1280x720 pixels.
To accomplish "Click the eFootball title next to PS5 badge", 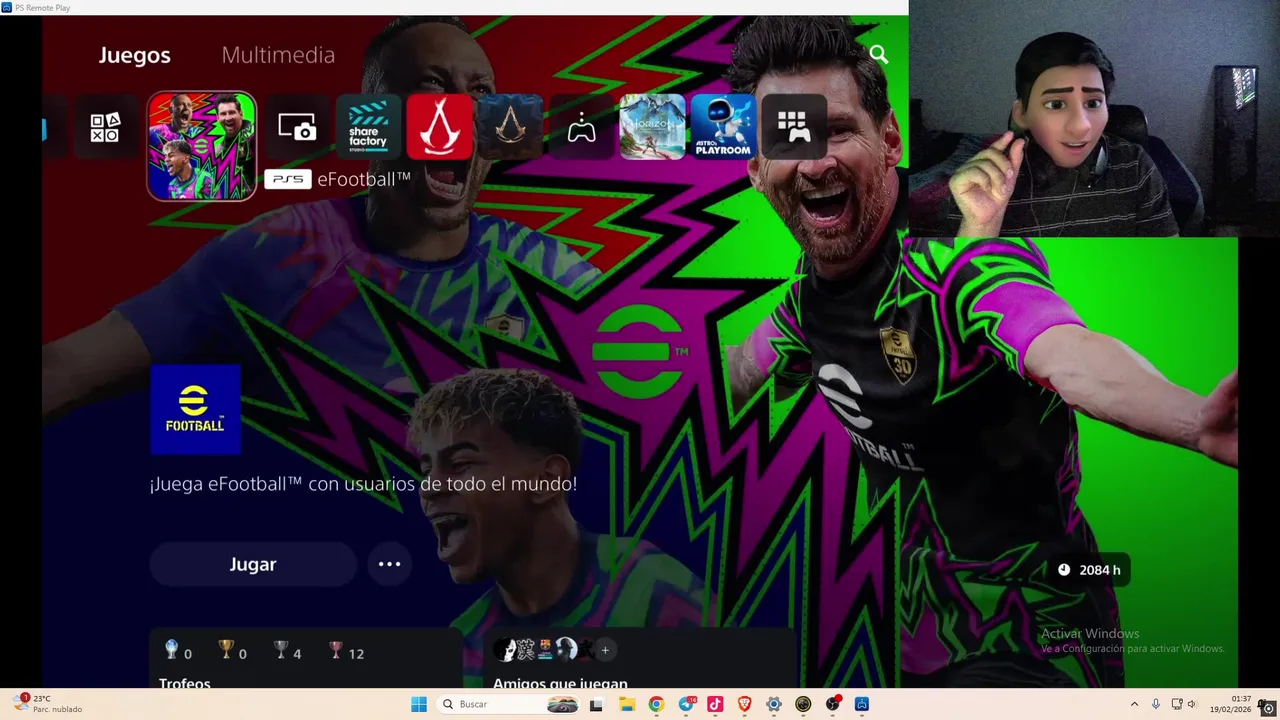I will (x=364, y=179).
